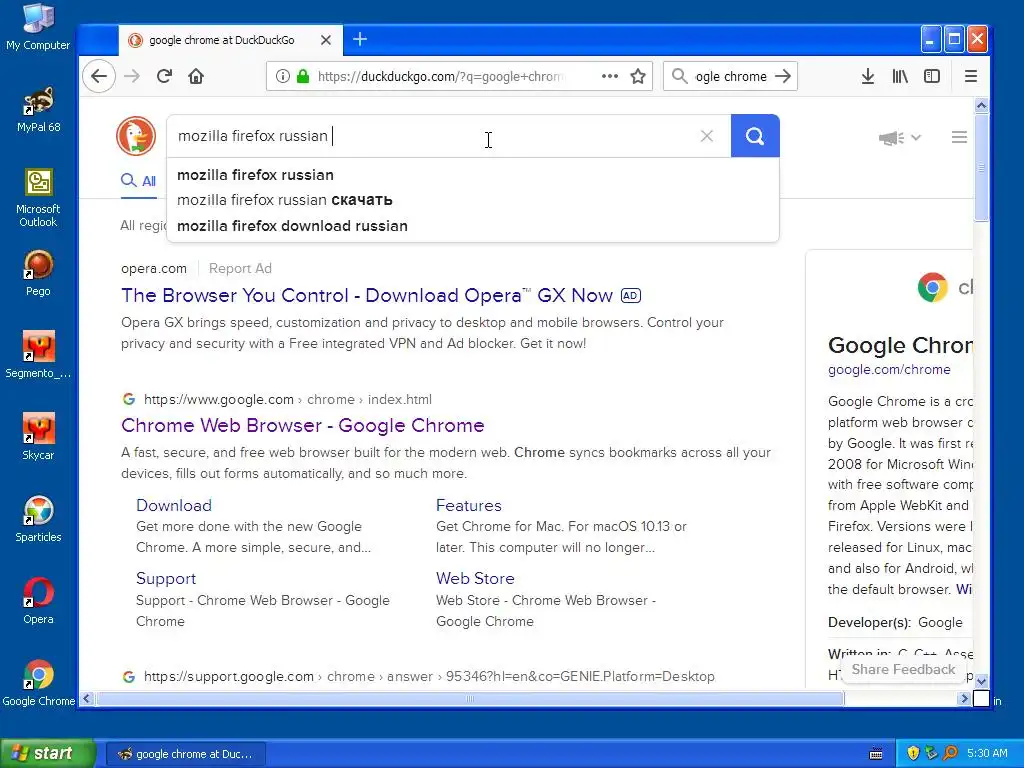Reload the current page
The image size is (1024, 768).
tap(164, 76)
